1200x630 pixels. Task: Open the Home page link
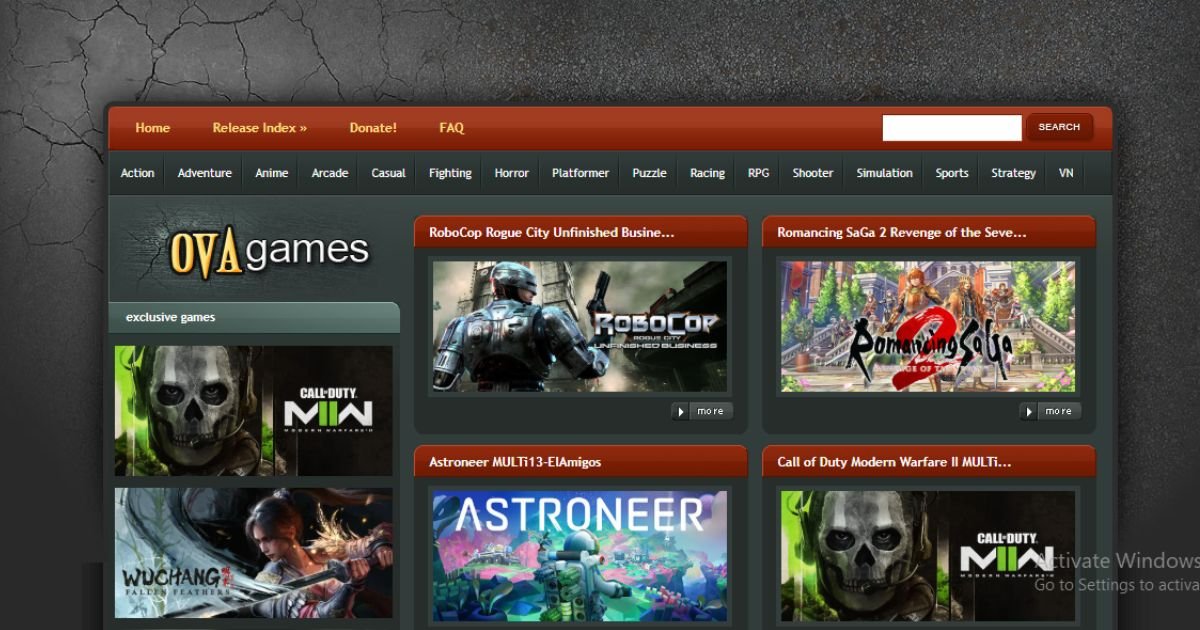(x=153, y=128)
